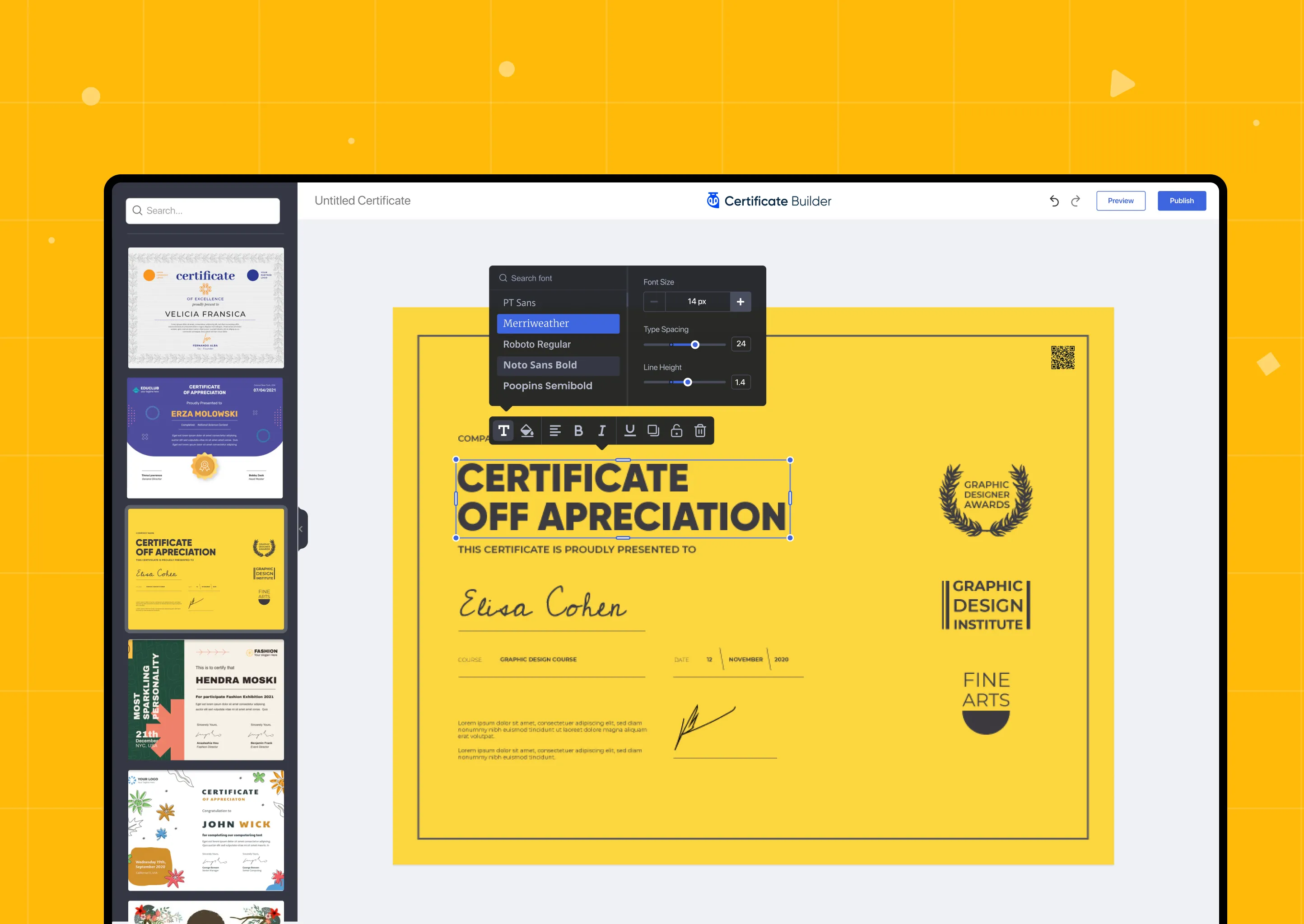Click the Certificate Builder logo icon
1304x924 pixels.
tap(713, 200)
